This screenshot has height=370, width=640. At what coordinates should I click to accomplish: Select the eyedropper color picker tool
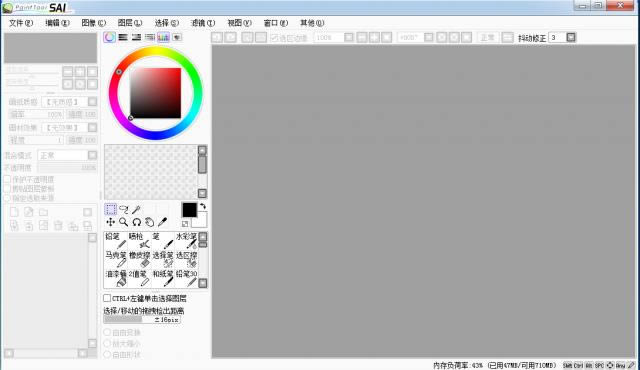162,222
